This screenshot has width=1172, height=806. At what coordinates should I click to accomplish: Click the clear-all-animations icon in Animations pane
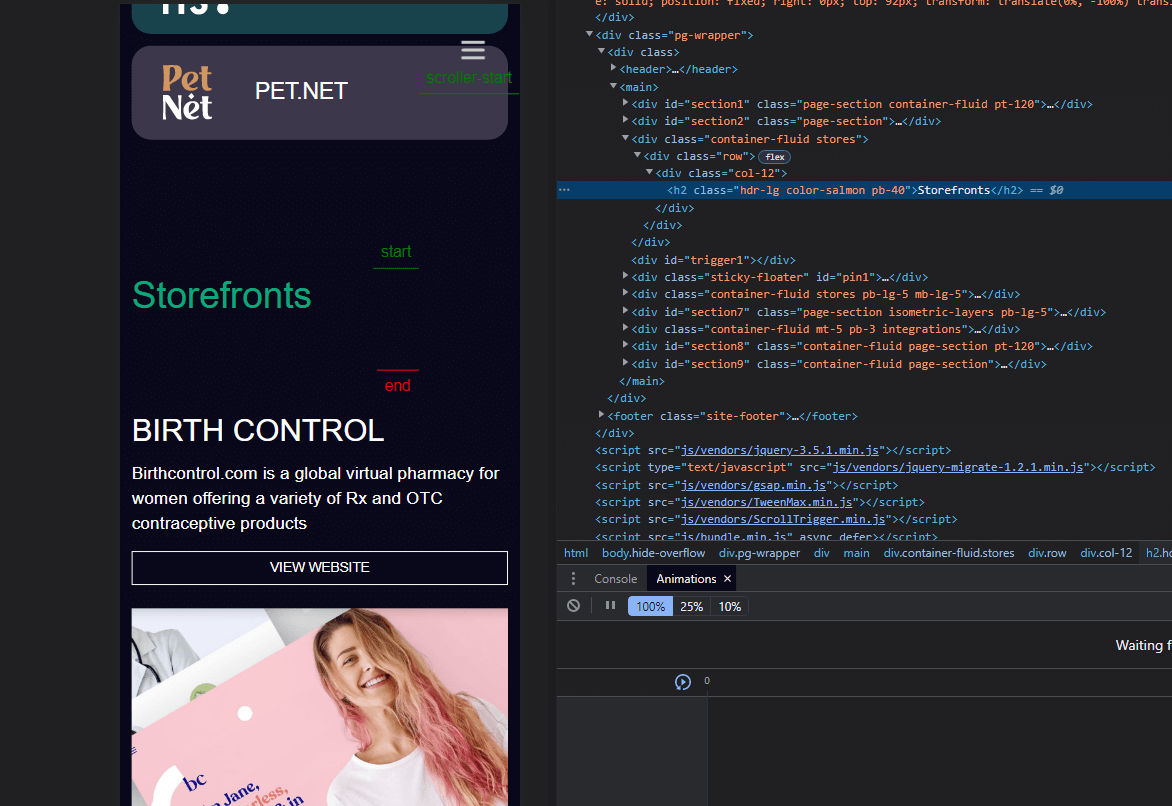[x=573, y=605]
